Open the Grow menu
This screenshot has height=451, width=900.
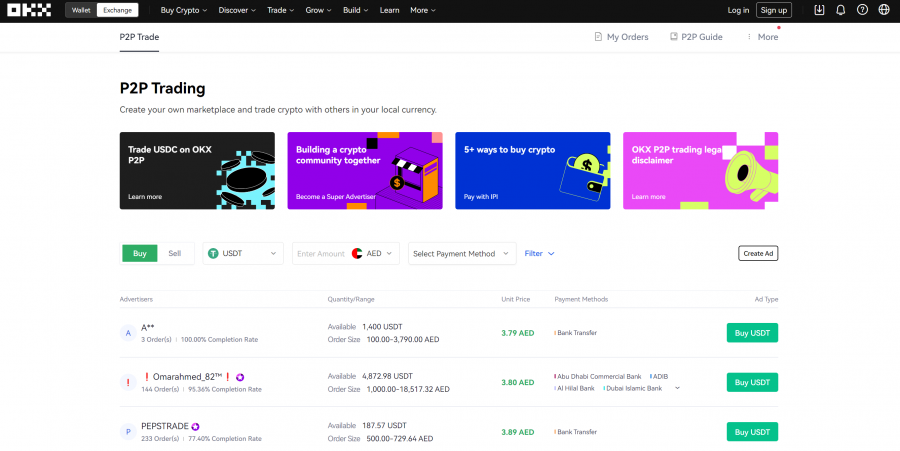click(318, 10)
